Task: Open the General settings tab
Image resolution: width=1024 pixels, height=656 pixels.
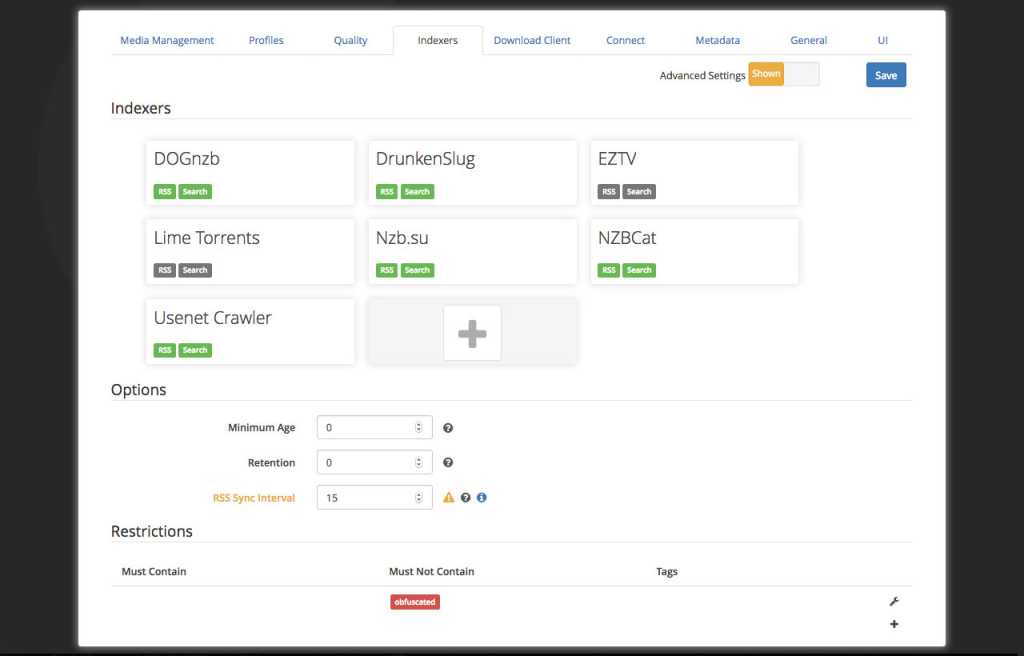Action: coord(808,40)
